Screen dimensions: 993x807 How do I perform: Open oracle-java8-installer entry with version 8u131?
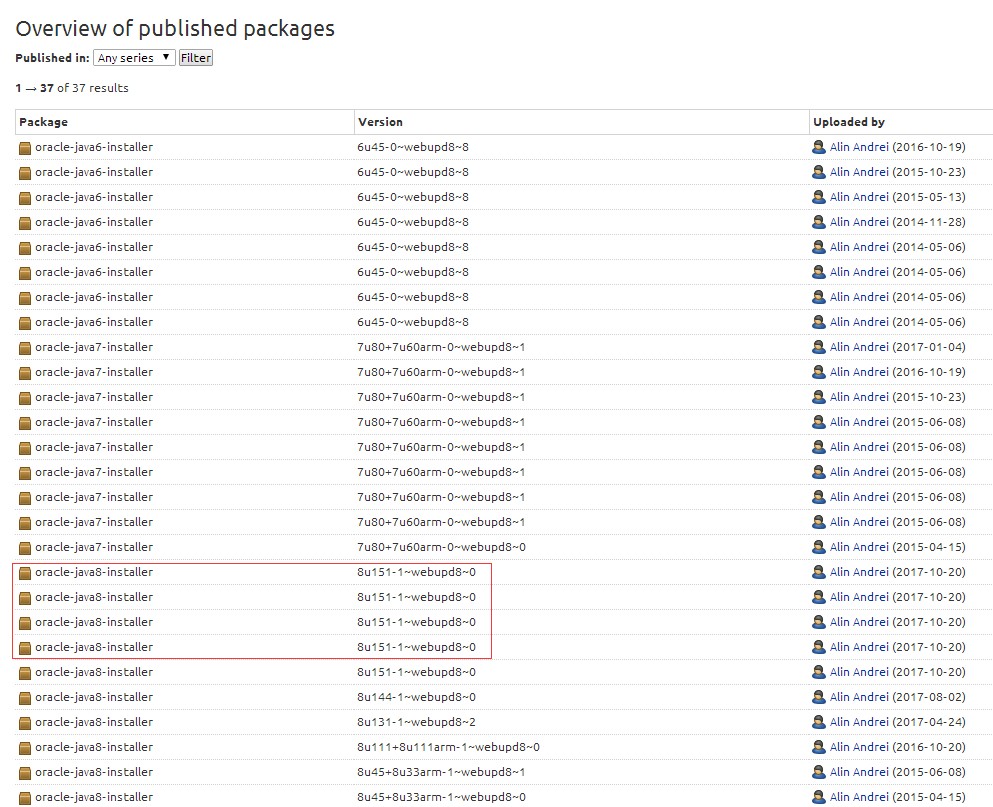pyautogui.click(x=94, y=722)
